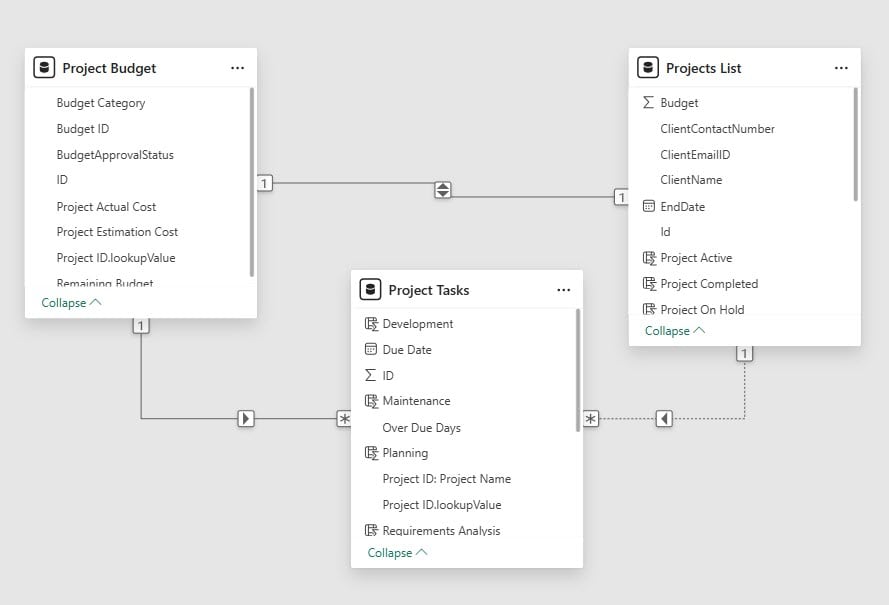Select the Project ID: Project Name field
The height and width of the screenshot is (605, 889).
tap(447, 479)
